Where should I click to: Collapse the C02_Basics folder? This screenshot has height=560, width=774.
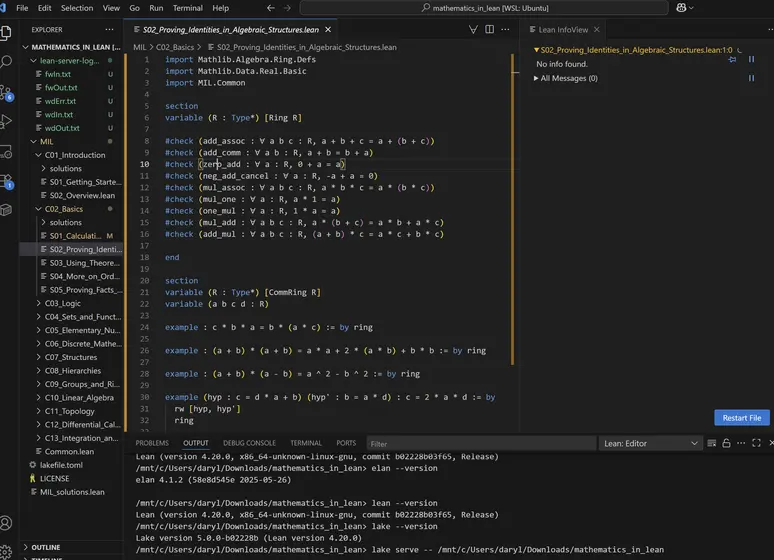[x=65, y=209]
